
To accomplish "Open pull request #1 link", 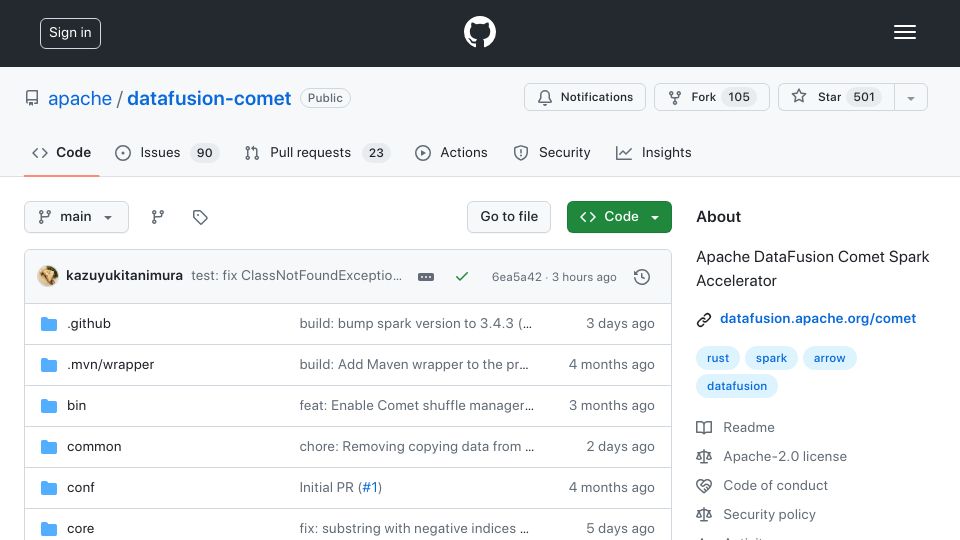I will pyautogui.click(x=370, y=487).
